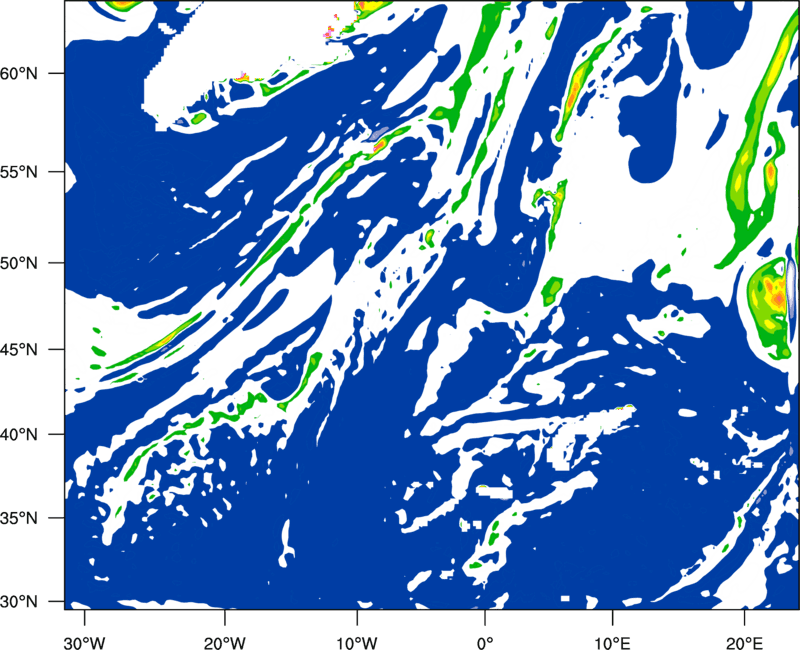Click the 0° longitude label
This screenshot has width=800, height=650.
485,642
